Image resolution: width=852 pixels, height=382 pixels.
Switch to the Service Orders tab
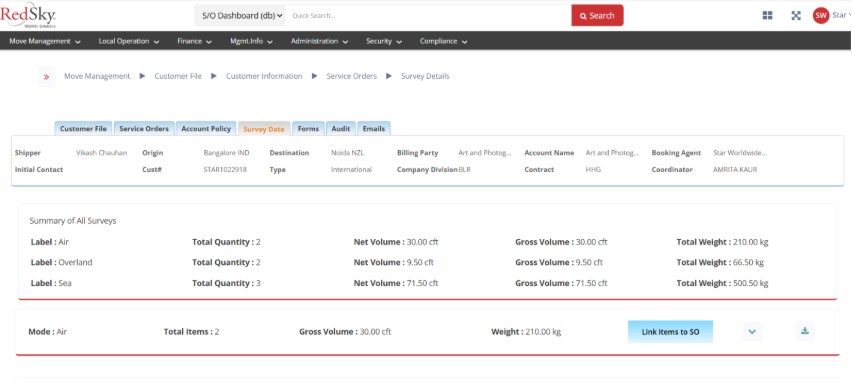[143, 129]
